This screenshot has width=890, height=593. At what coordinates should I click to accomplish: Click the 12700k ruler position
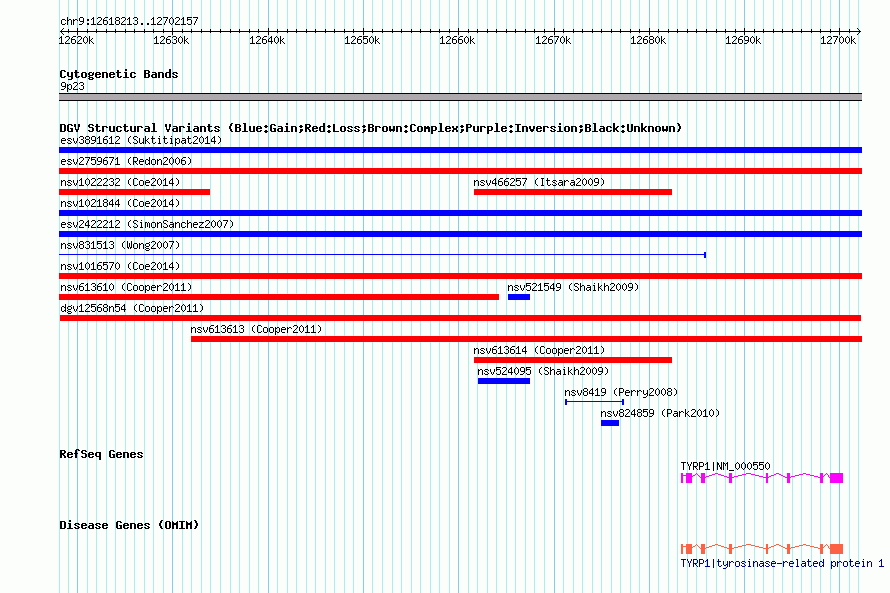click(838, 40)
